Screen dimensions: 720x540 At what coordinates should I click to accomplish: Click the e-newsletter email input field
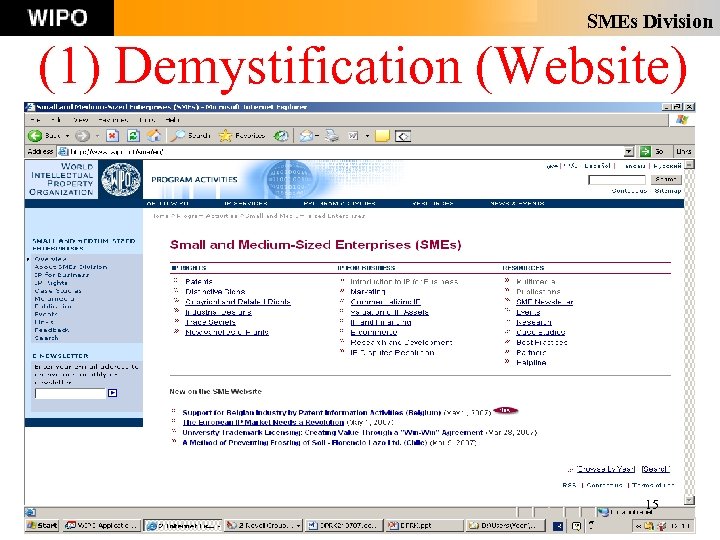point(70,393)
